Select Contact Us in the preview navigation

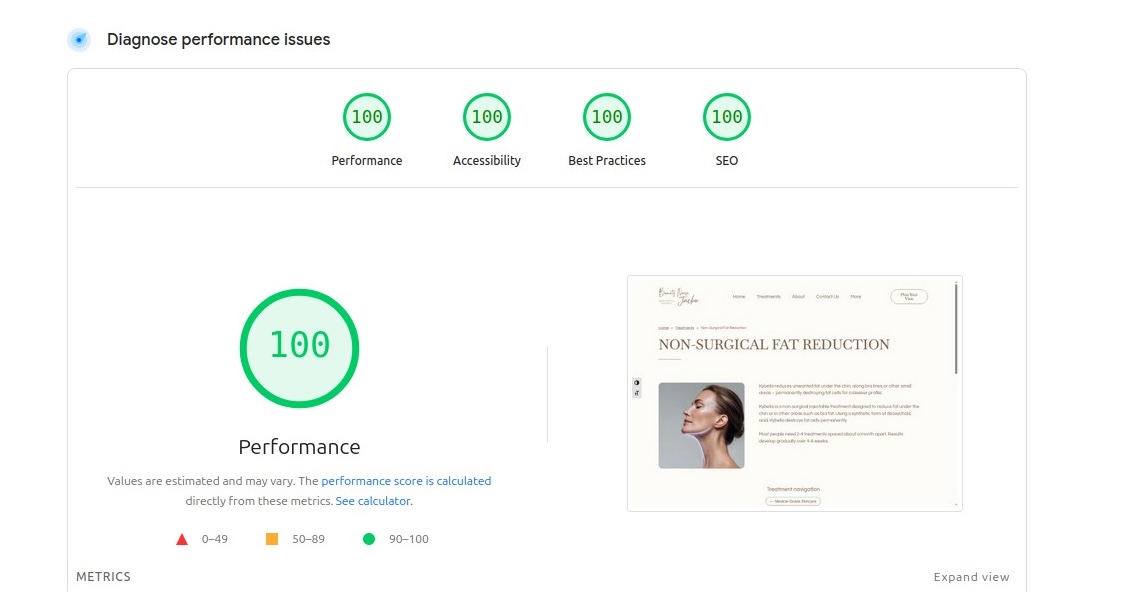(827, 297)
